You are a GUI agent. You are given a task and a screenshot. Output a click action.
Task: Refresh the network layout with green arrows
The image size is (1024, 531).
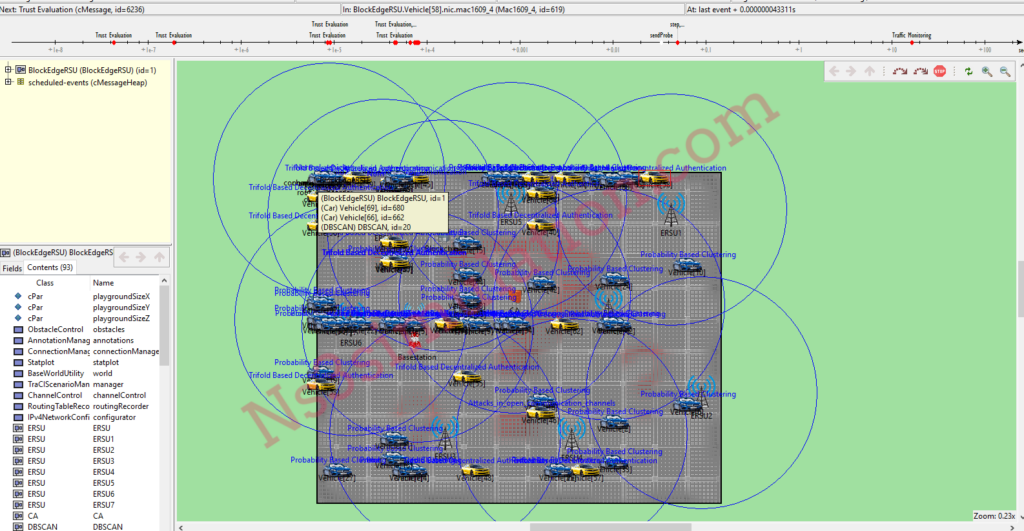pyautogui.click(x=968, y=71)
